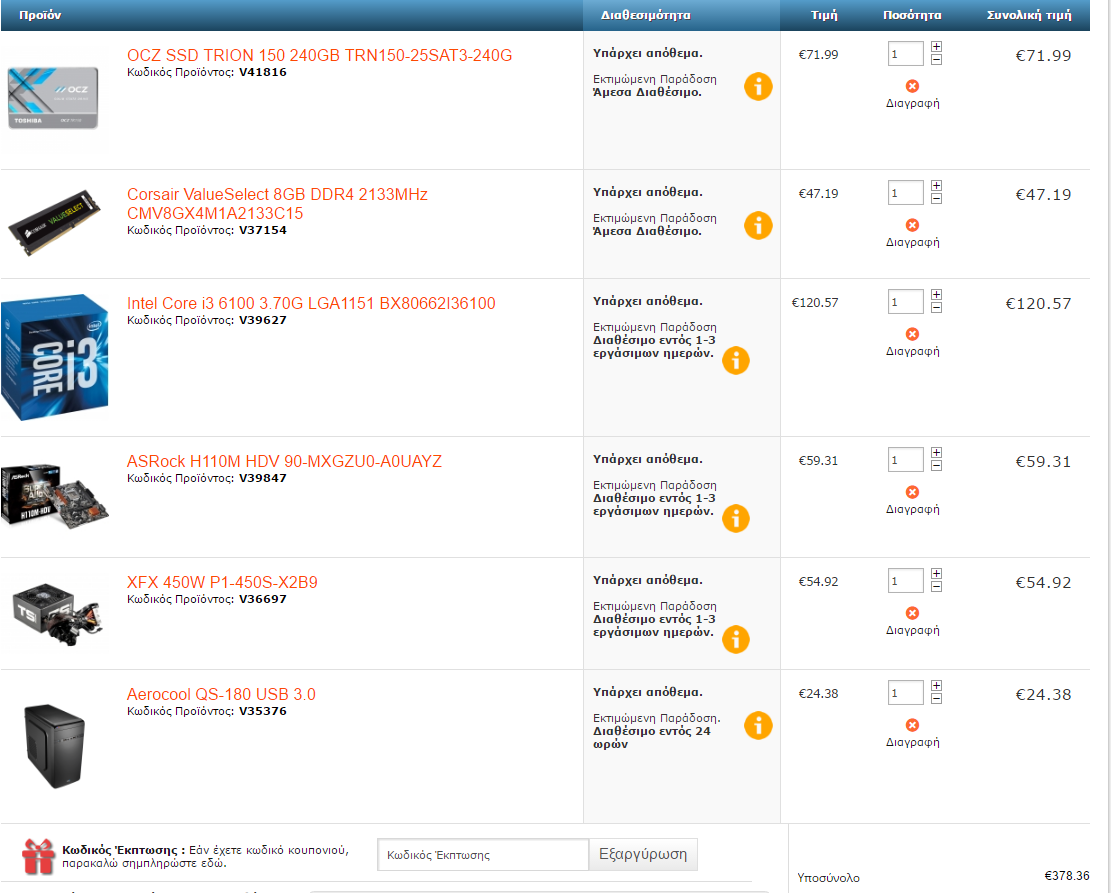Click the Ποσότητα column header
Viewport: 1111px width, 893px height.
(912, 15)
